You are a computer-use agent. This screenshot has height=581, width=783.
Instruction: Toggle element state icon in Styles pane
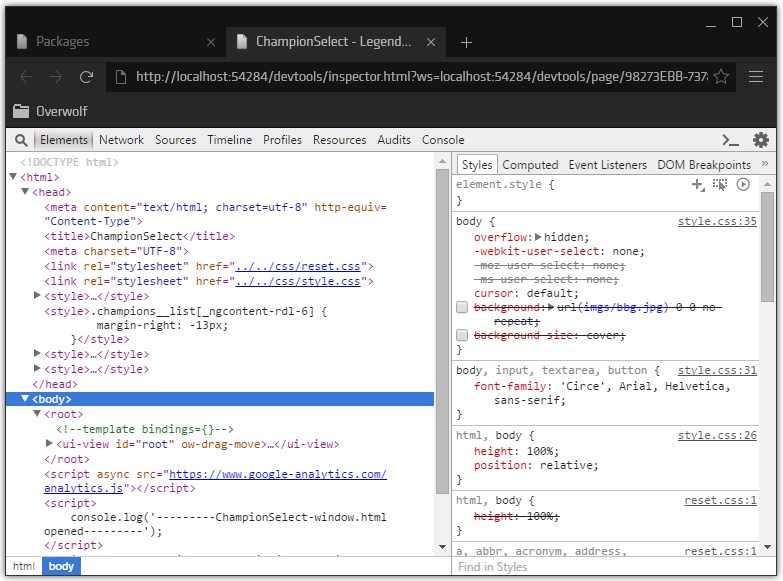[x=720, y=185]
